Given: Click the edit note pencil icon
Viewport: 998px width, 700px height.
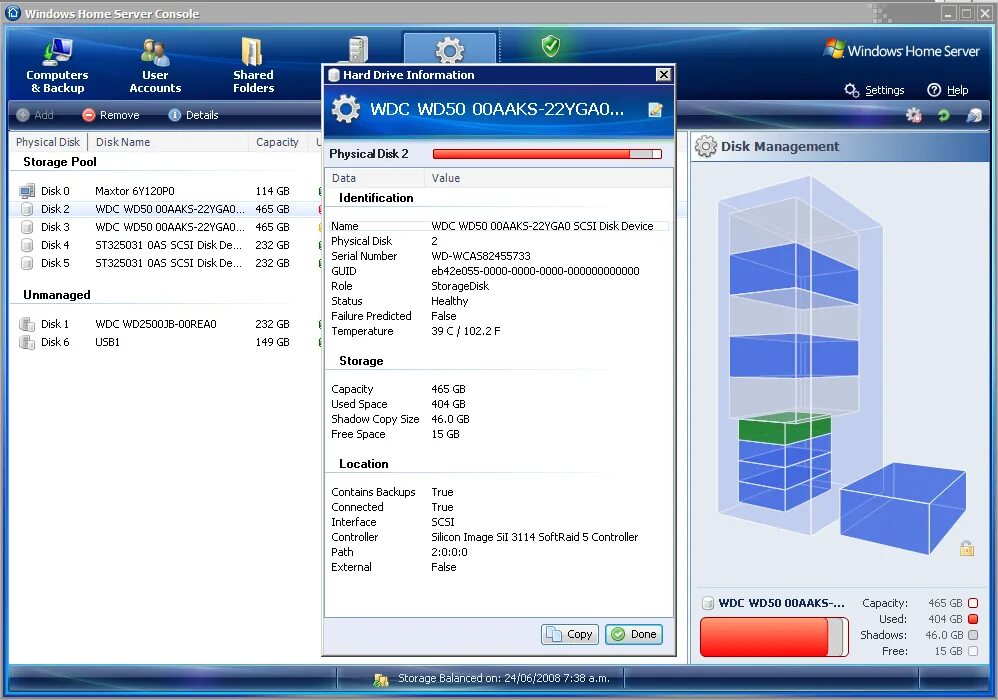Looking at the screenshot, I should 655,109.
